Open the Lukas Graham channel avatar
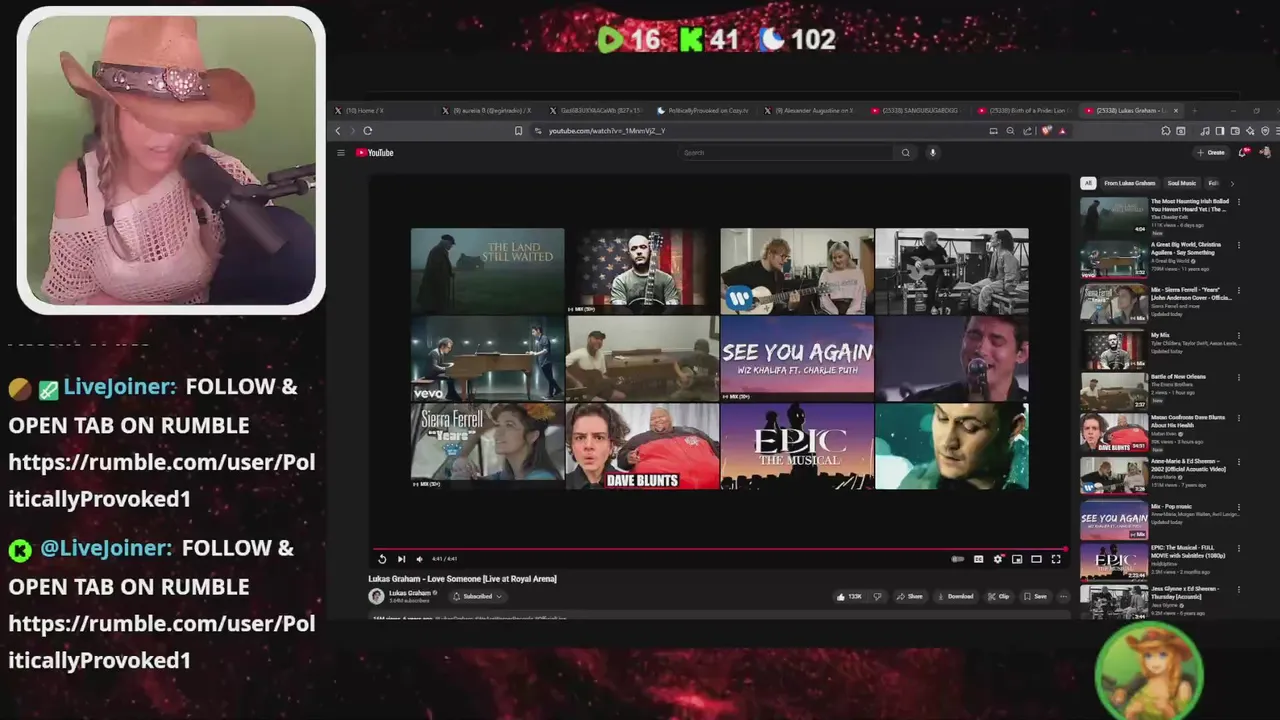 point(377,596)
